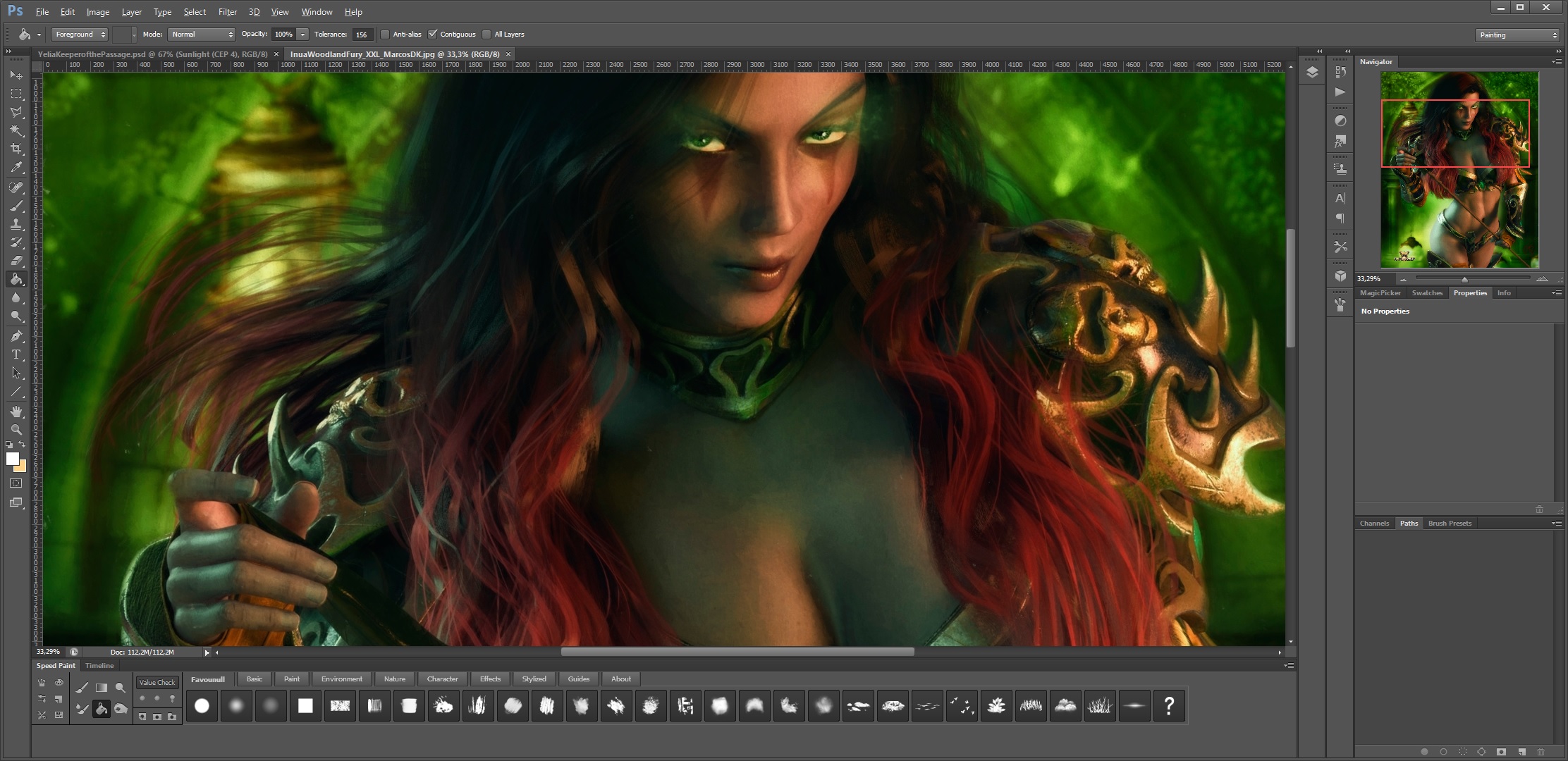Open the status bar info arrow
This screenshot has height=761, width=1568.
pos(207,652)
